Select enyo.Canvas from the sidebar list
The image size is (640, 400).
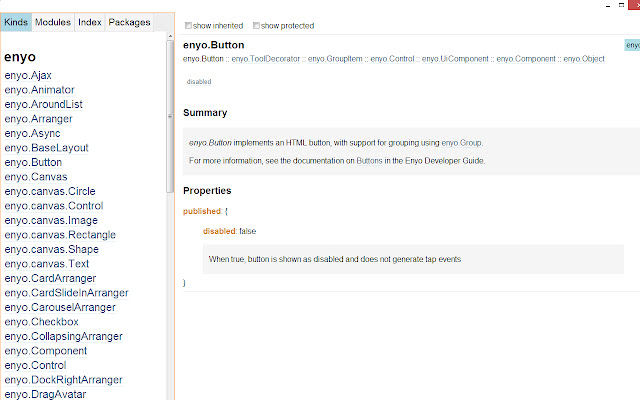pyautogui.click(x=35, y=176)
